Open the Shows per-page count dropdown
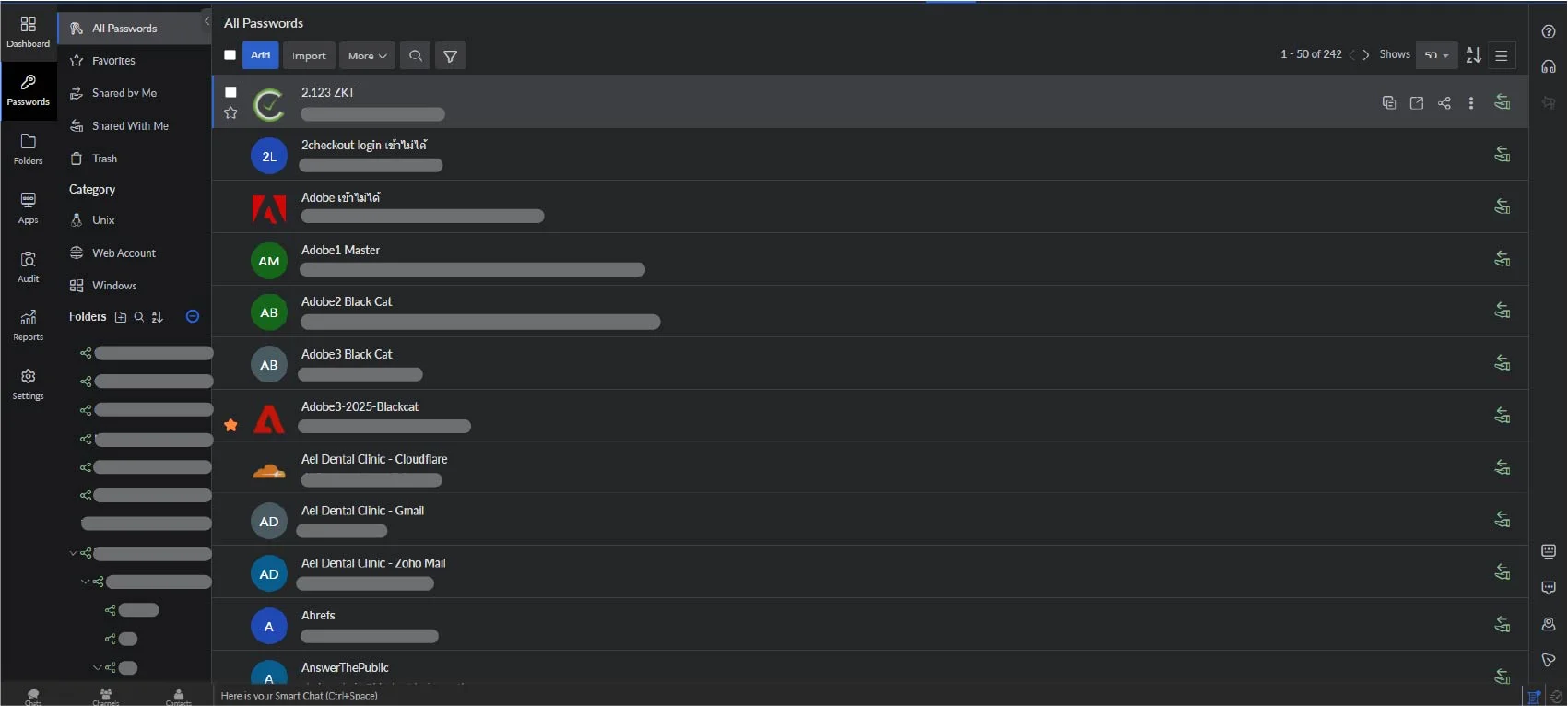 point(1436,55)
